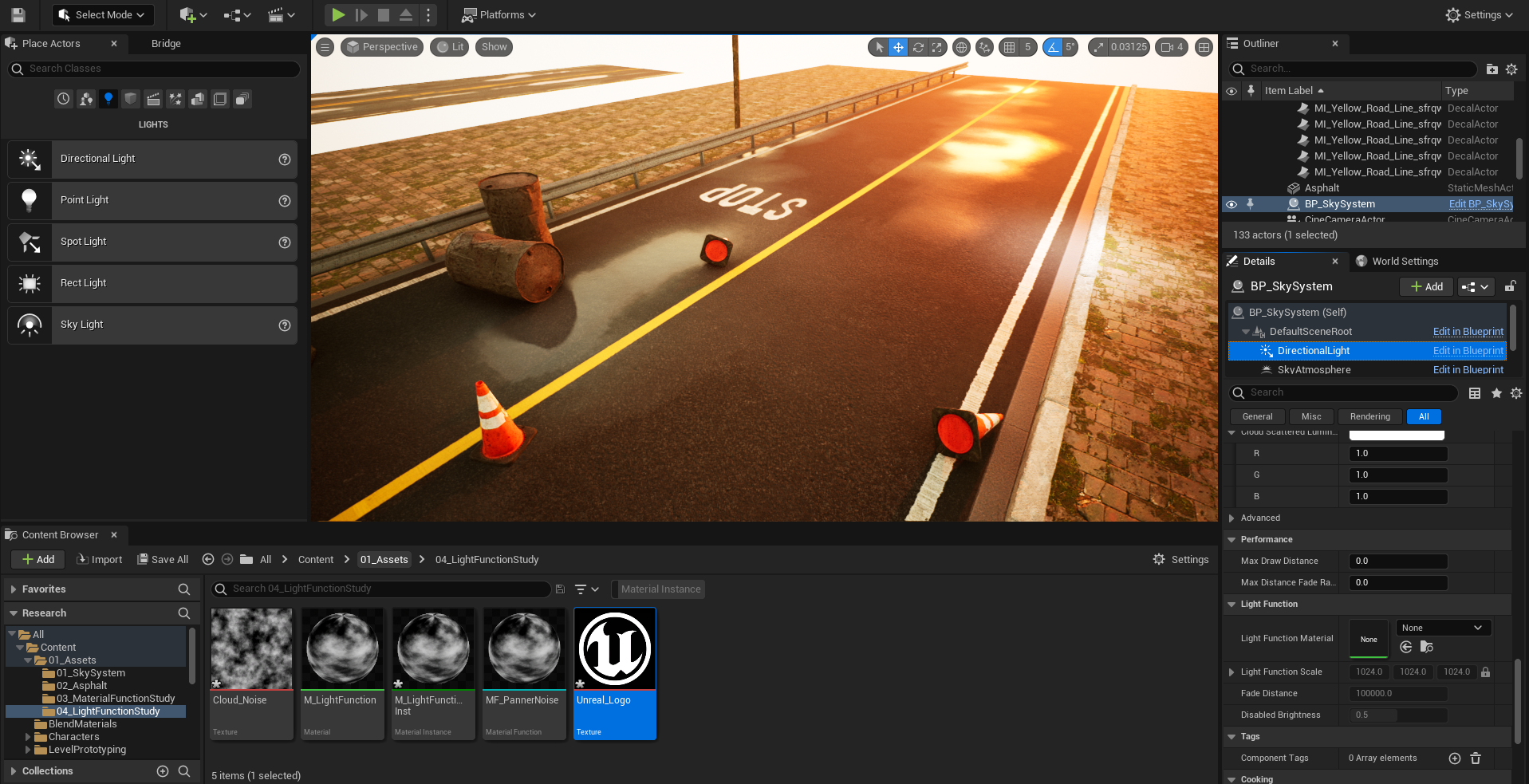
Task: Click Save All button
Action: (163, 559)
